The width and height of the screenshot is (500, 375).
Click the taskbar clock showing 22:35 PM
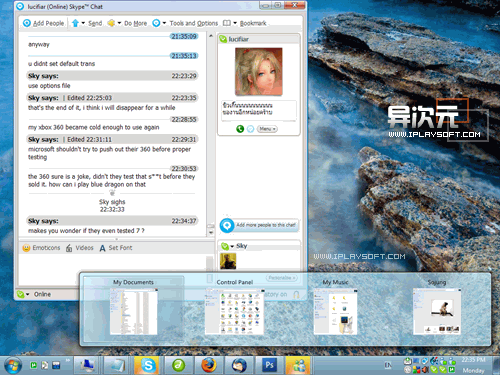click(x=473, y=360)
